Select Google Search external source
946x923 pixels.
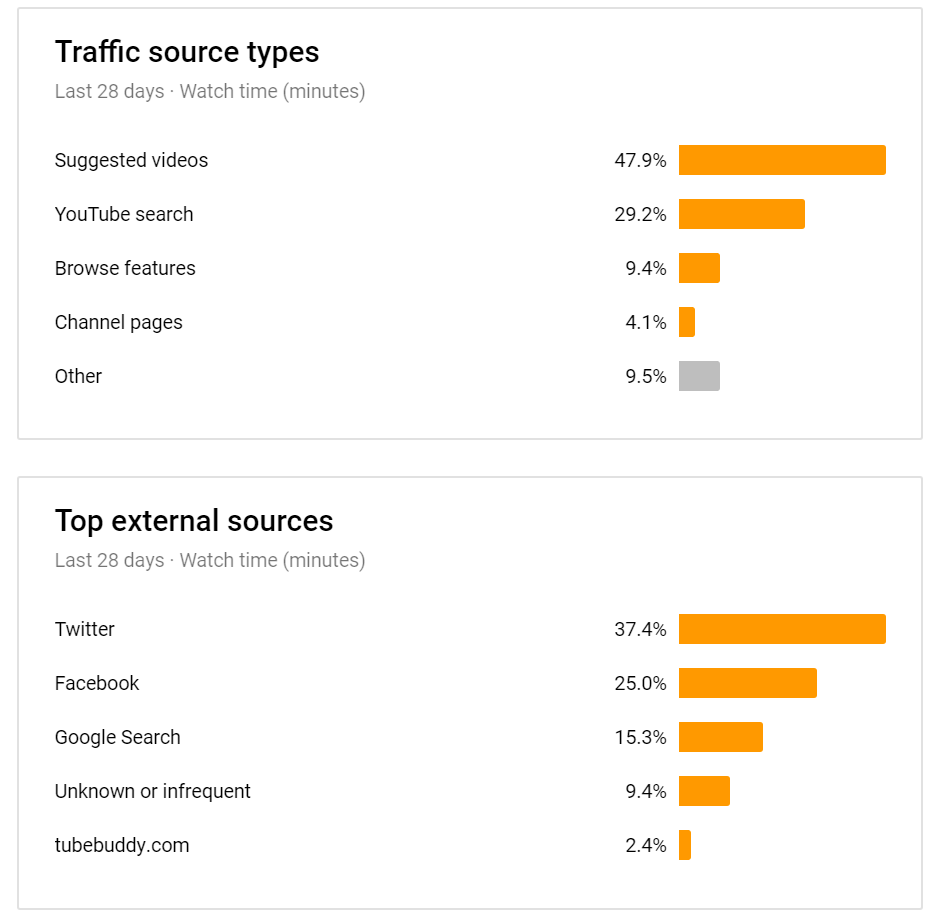[x=118, y=737]
